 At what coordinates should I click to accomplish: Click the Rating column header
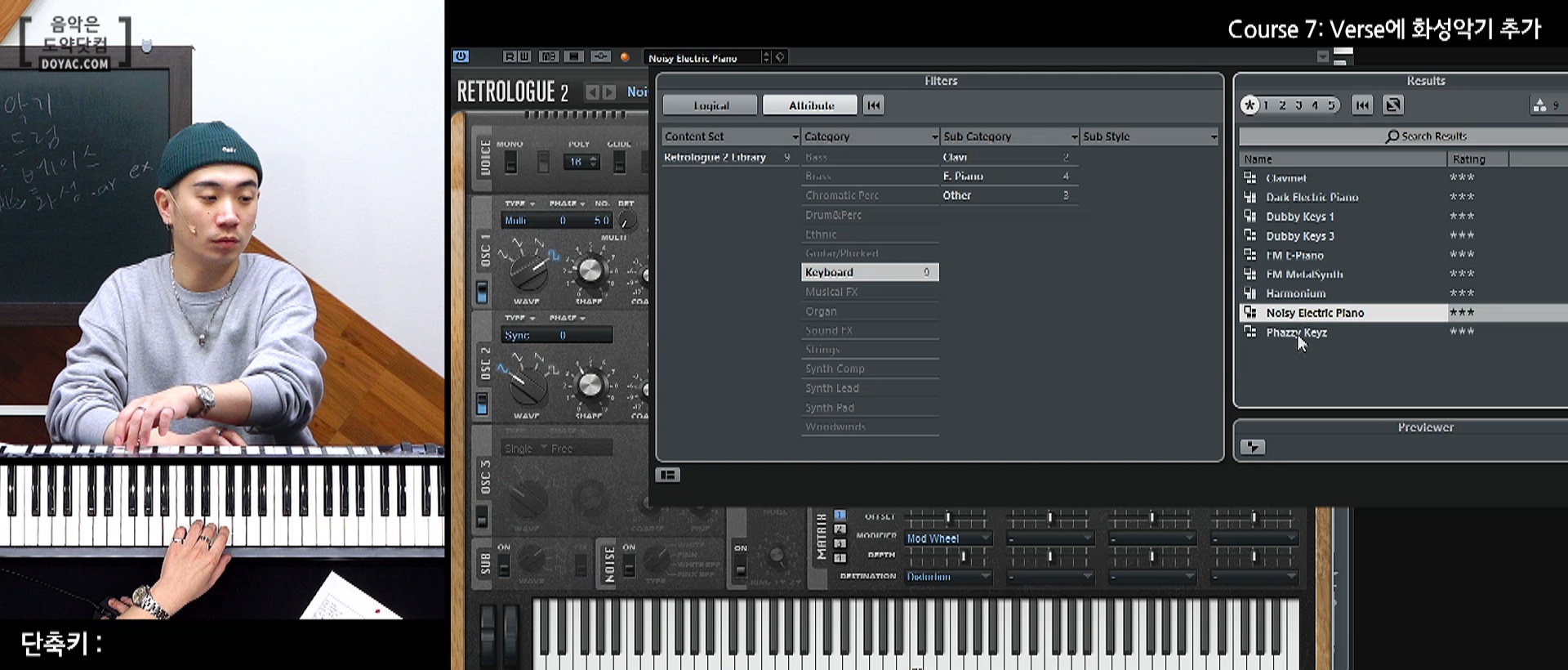pyautogui.click(x=1477, y=159)
